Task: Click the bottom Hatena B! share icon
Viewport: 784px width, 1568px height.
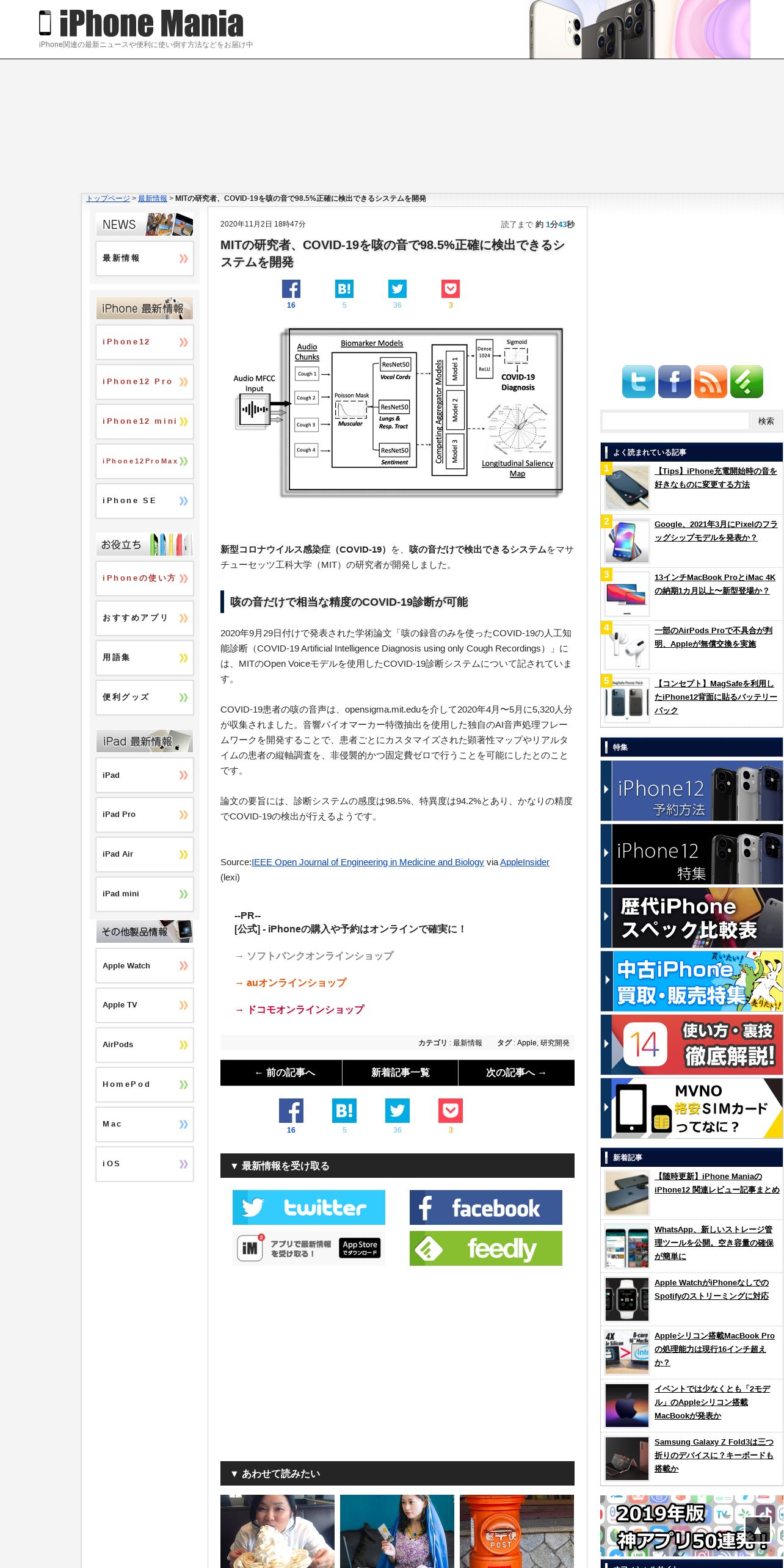Action: [x=344, y=1111]
